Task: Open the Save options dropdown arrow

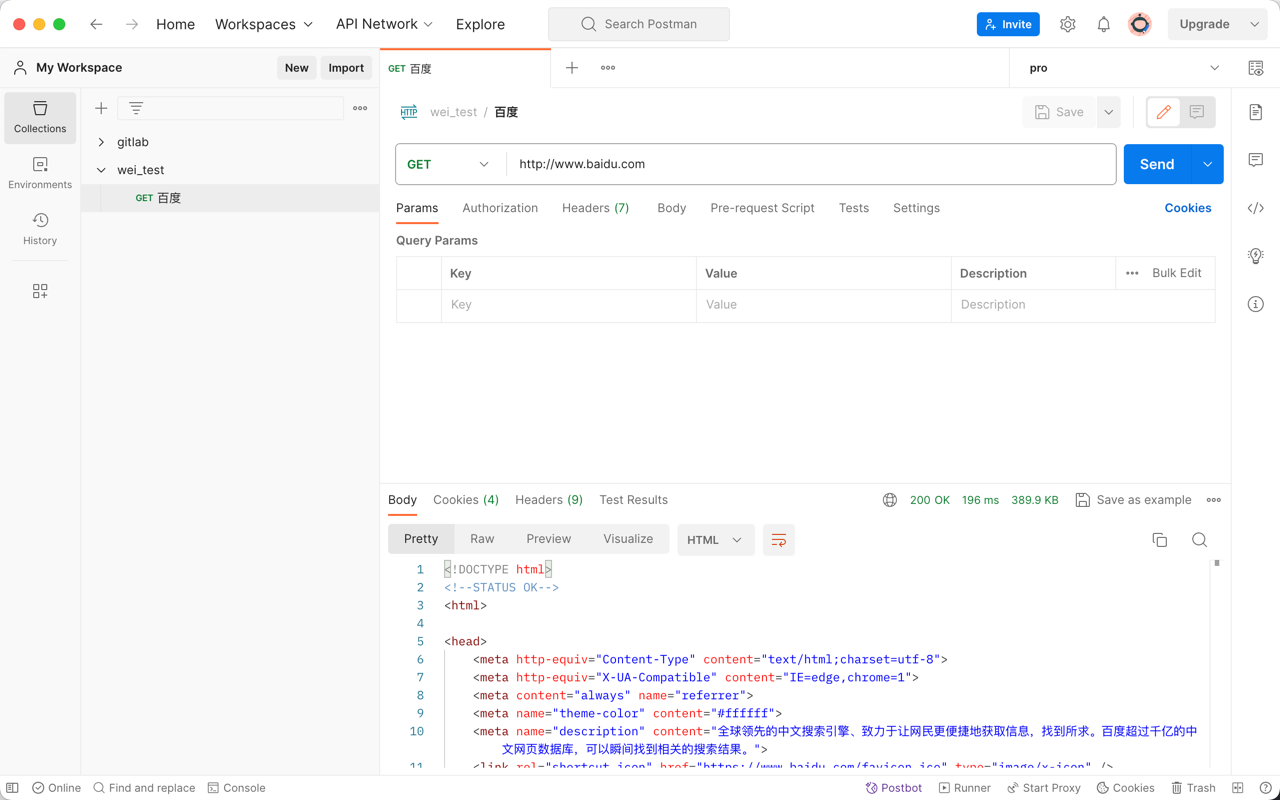Action: pos(1109,112)
